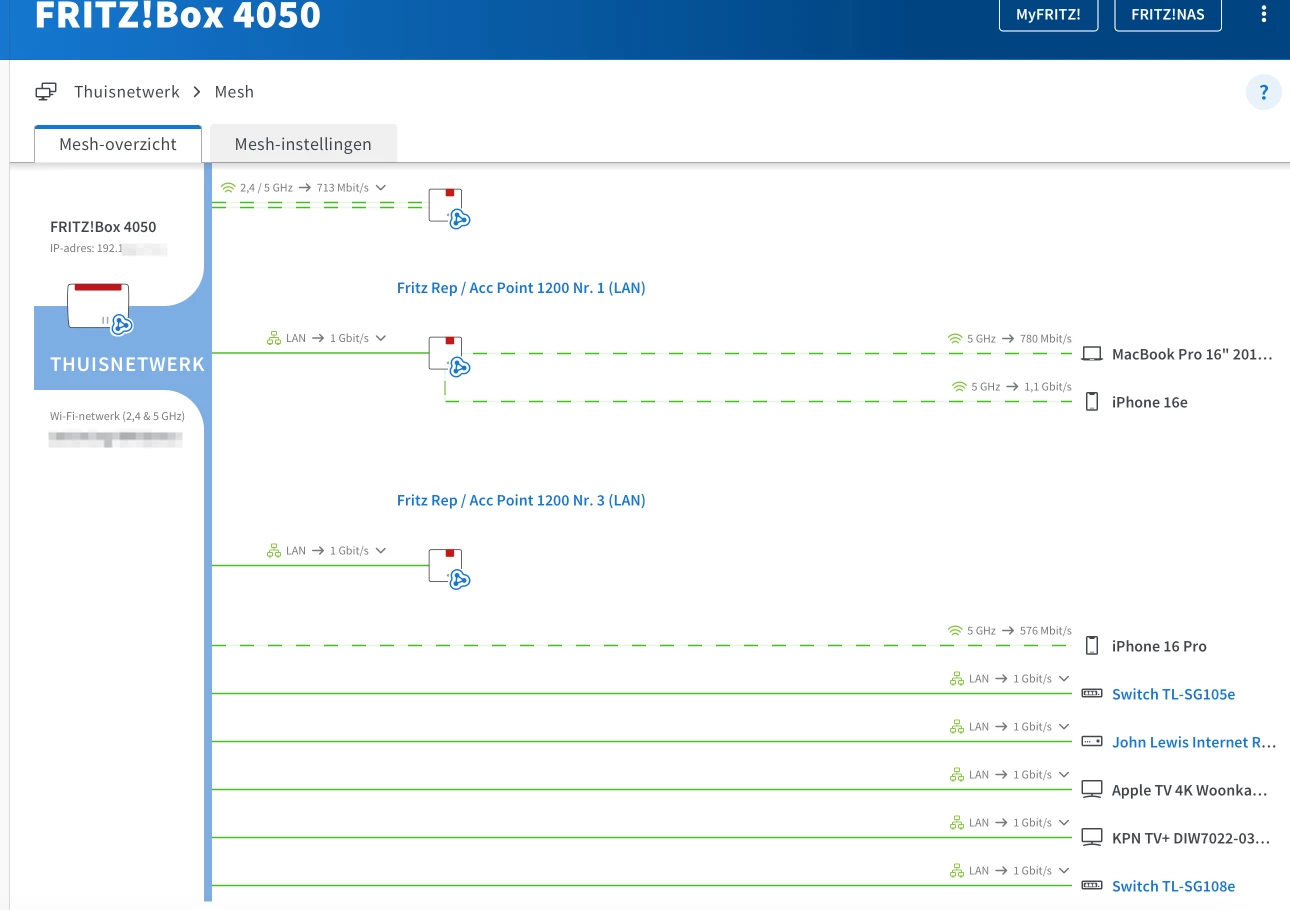Click the Apple TV 4K Woonka… device name
This screenshot has height=910, width=1290.
pos(1191,790)
